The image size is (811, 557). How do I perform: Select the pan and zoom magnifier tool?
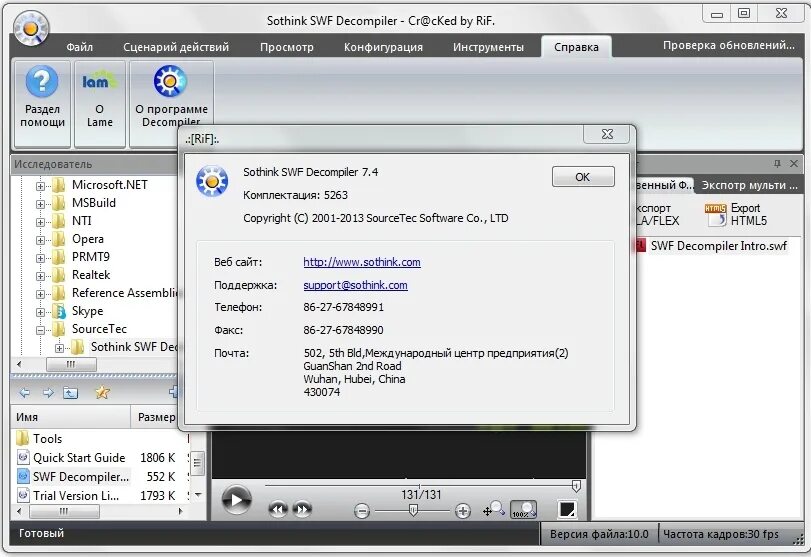click(493, 509)
